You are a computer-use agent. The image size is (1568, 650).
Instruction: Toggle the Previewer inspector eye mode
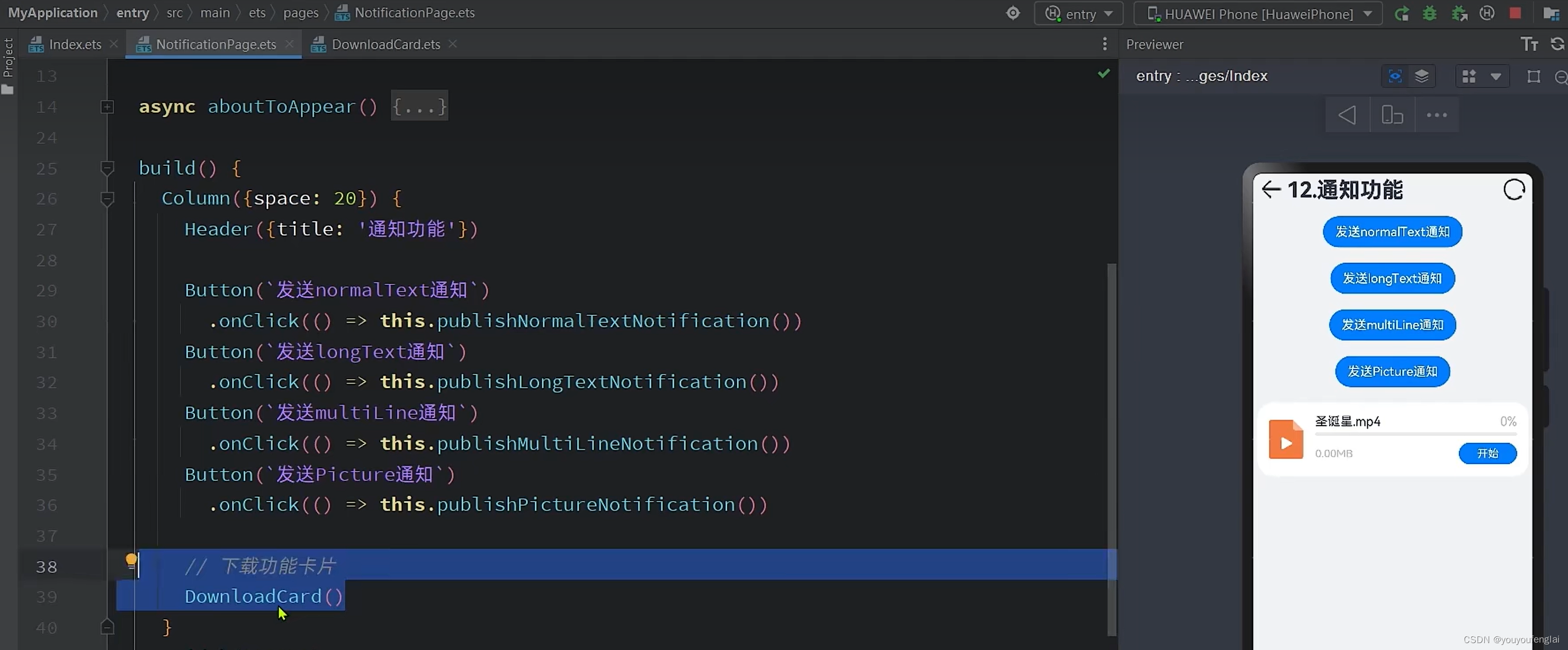tap(1395, 76)
